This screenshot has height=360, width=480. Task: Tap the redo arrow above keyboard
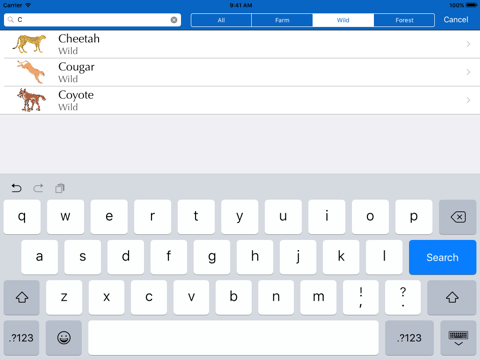coord(38,188)
